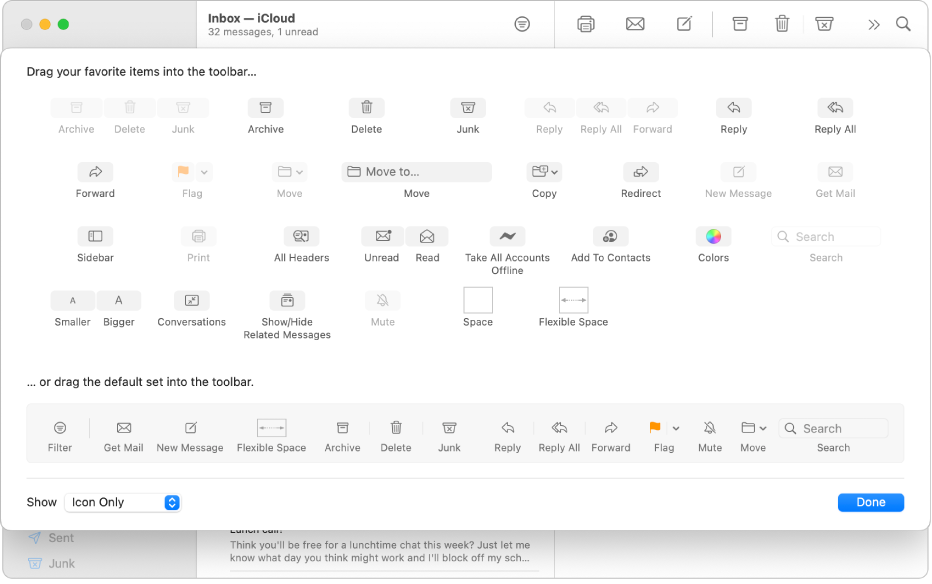Click inside the Search field of the default set
The image size is (932, 584).
(832, 427)
